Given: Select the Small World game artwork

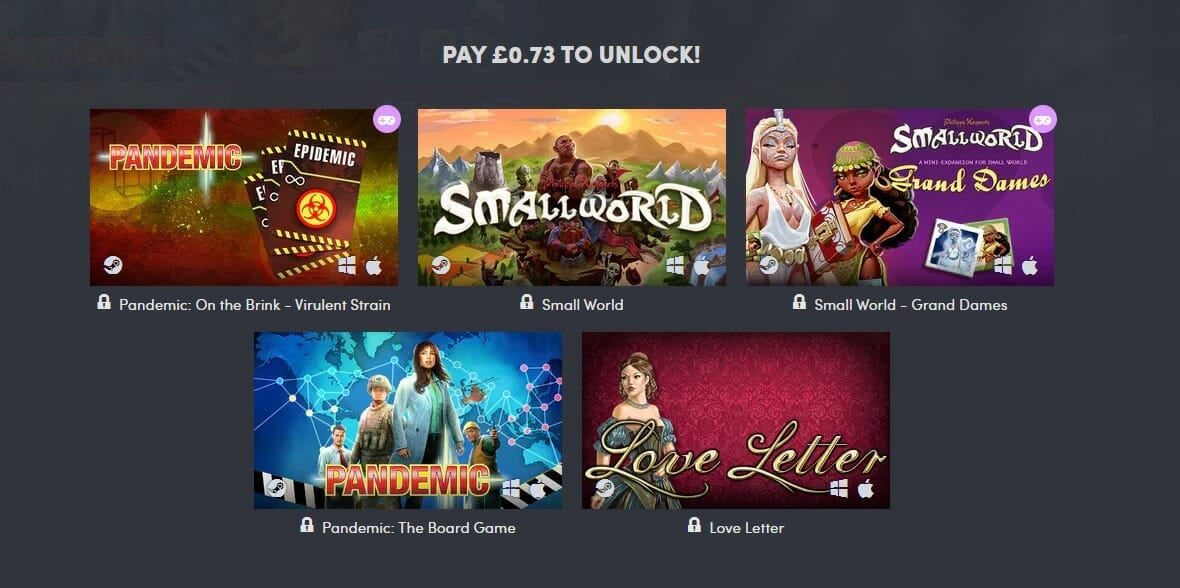Looking at the screenshot, I should click(x=572, y=197).
